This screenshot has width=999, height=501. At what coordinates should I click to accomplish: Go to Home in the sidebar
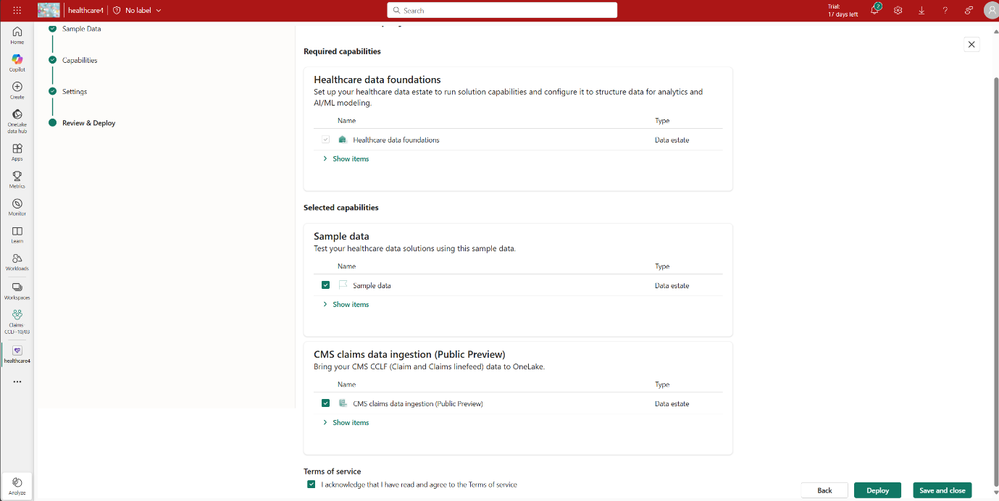17,35
